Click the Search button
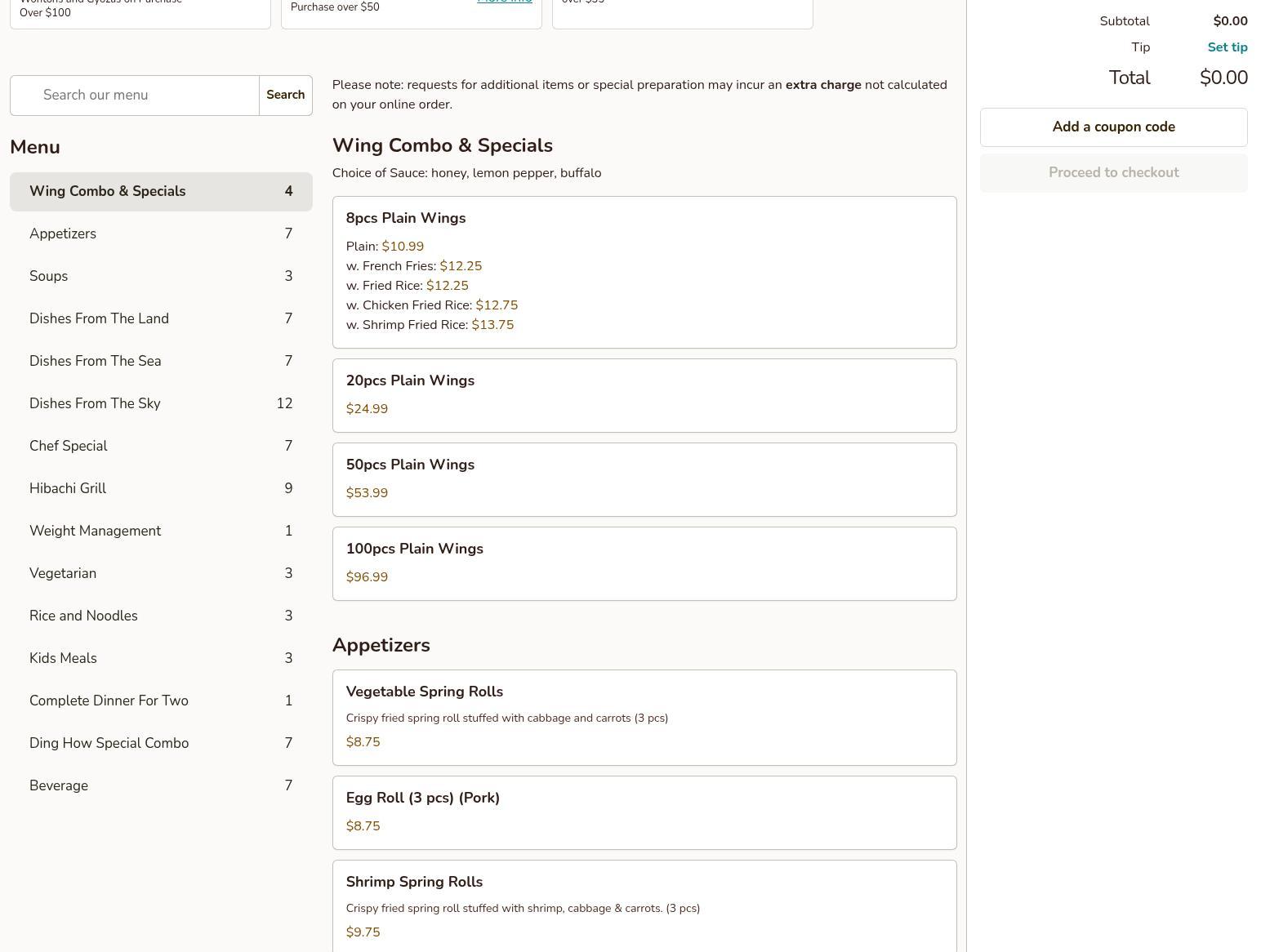The image size is (1261, 952). click(285, 96)
